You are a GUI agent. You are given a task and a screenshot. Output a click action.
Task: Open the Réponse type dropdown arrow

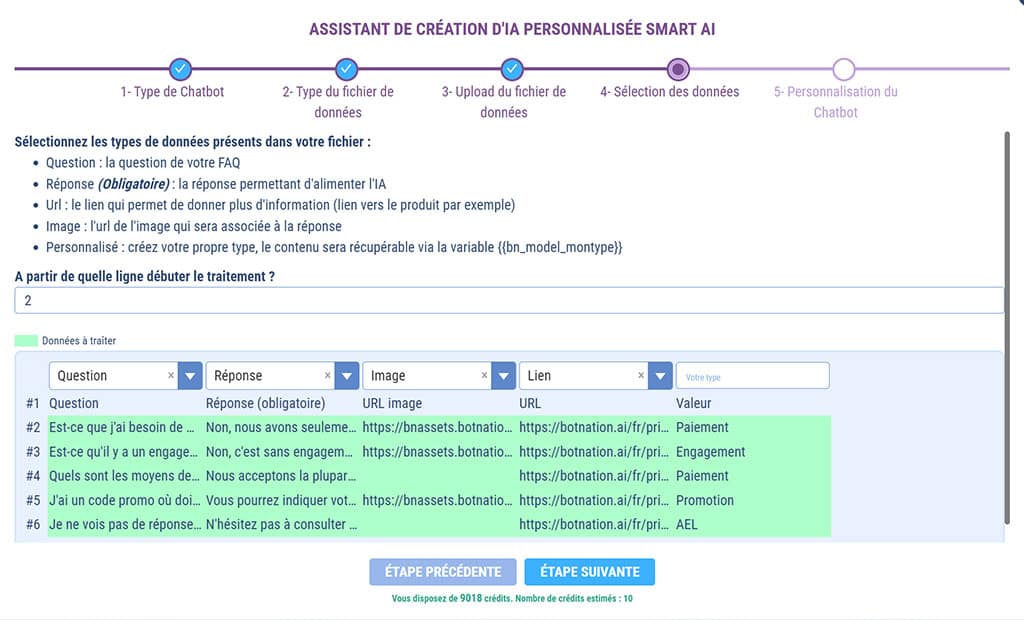click(347, 376)
